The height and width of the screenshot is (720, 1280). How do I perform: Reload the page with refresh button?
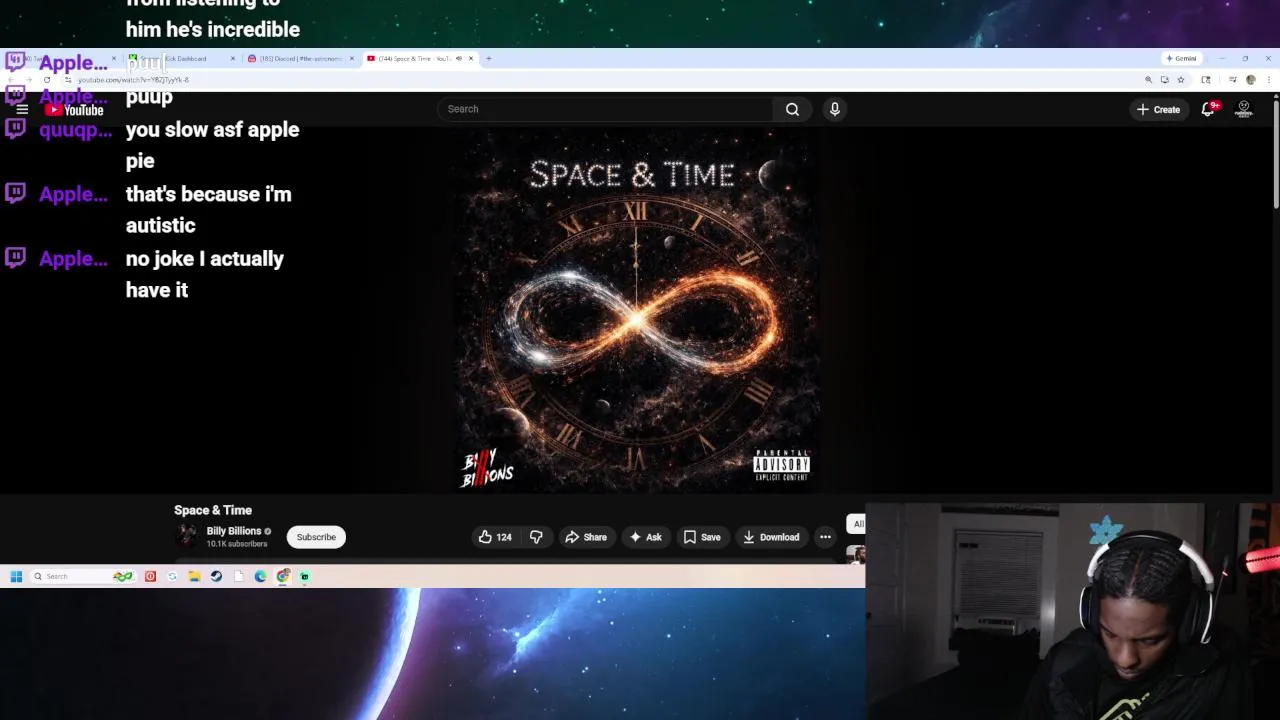pyautogui.click(x=47, y=80)
